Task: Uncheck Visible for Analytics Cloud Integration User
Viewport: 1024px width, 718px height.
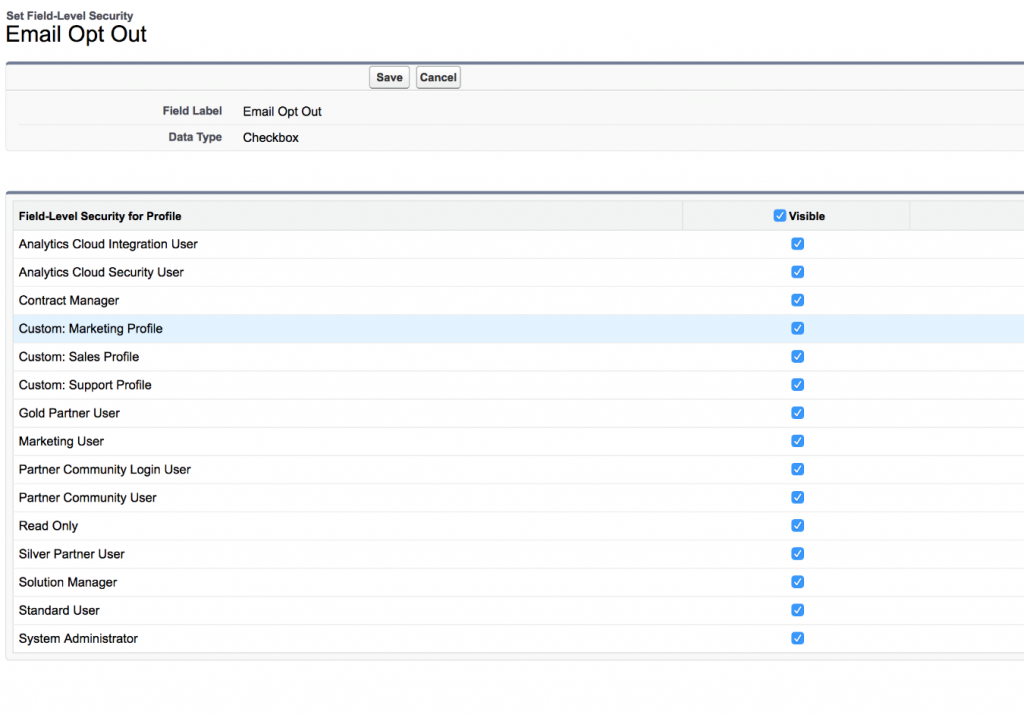Action: pyautogui.click(x=797, y=244)
